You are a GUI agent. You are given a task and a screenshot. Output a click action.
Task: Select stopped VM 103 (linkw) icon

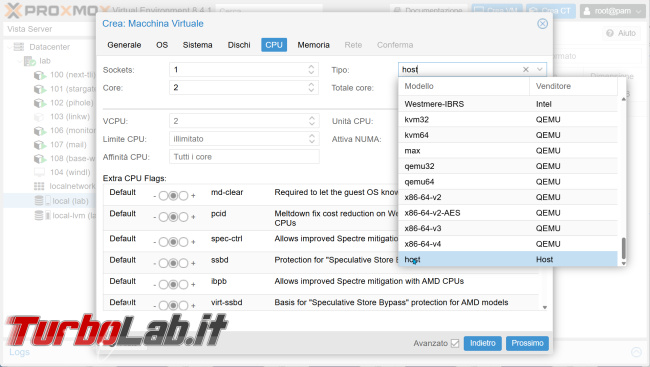[x=39, y=117]
